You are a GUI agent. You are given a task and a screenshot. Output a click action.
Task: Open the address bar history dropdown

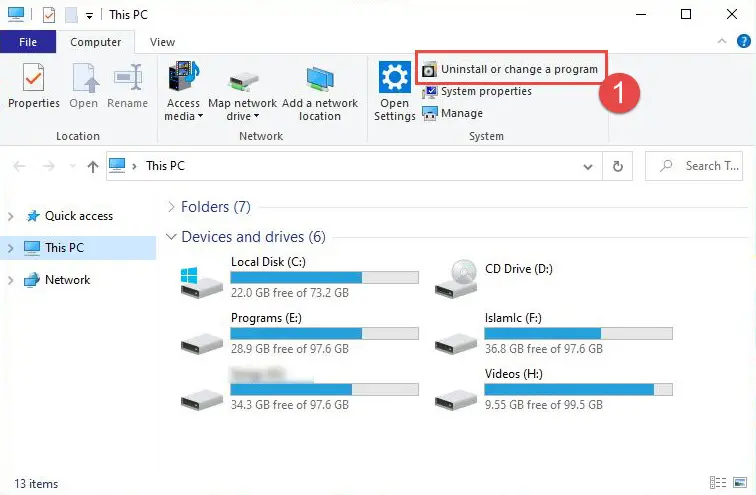[588, 167]
